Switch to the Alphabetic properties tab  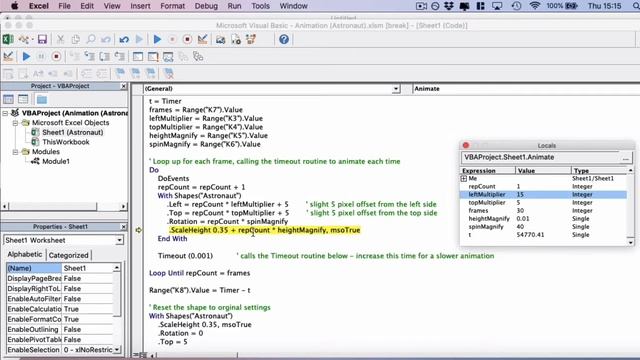tap(25, 254)
